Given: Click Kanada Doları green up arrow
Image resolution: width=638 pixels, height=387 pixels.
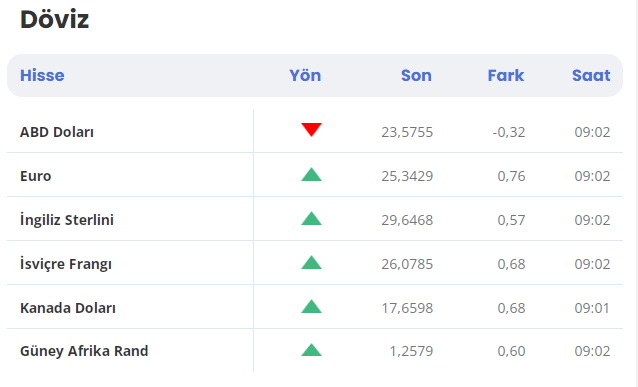Looking at the screenshot, I should pos(311,306).
